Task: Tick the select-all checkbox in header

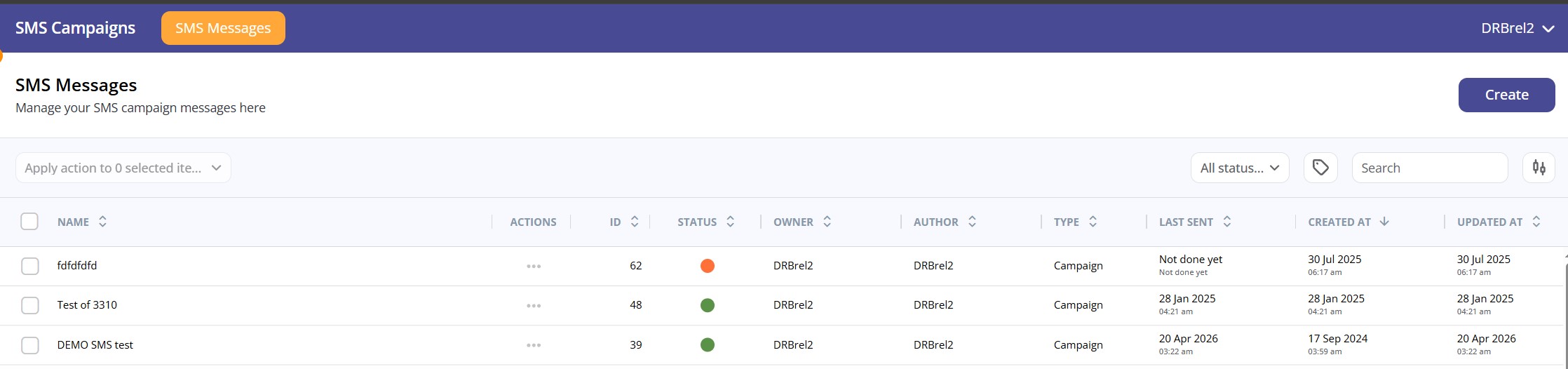Action: tap(29, 222)
